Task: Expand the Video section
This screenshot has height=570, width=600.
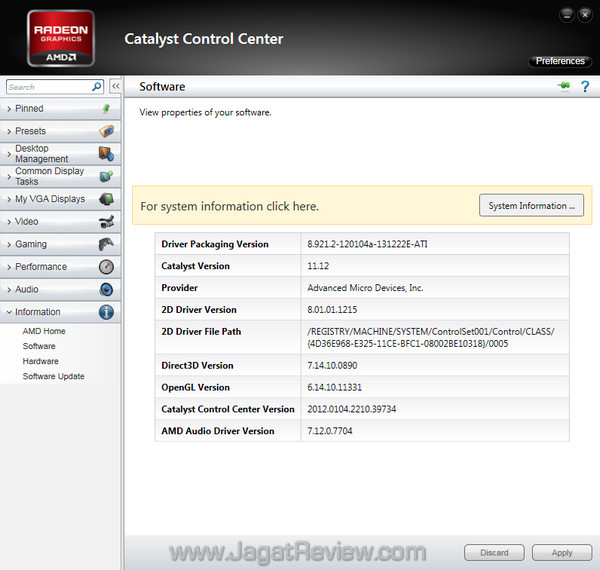Action: (x=60, y=221)
